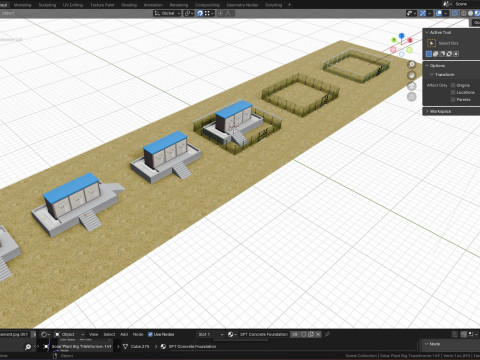Toggle the viewport overlays button
The width and height of the screenshot is (480, 360).
pos(439,13)
